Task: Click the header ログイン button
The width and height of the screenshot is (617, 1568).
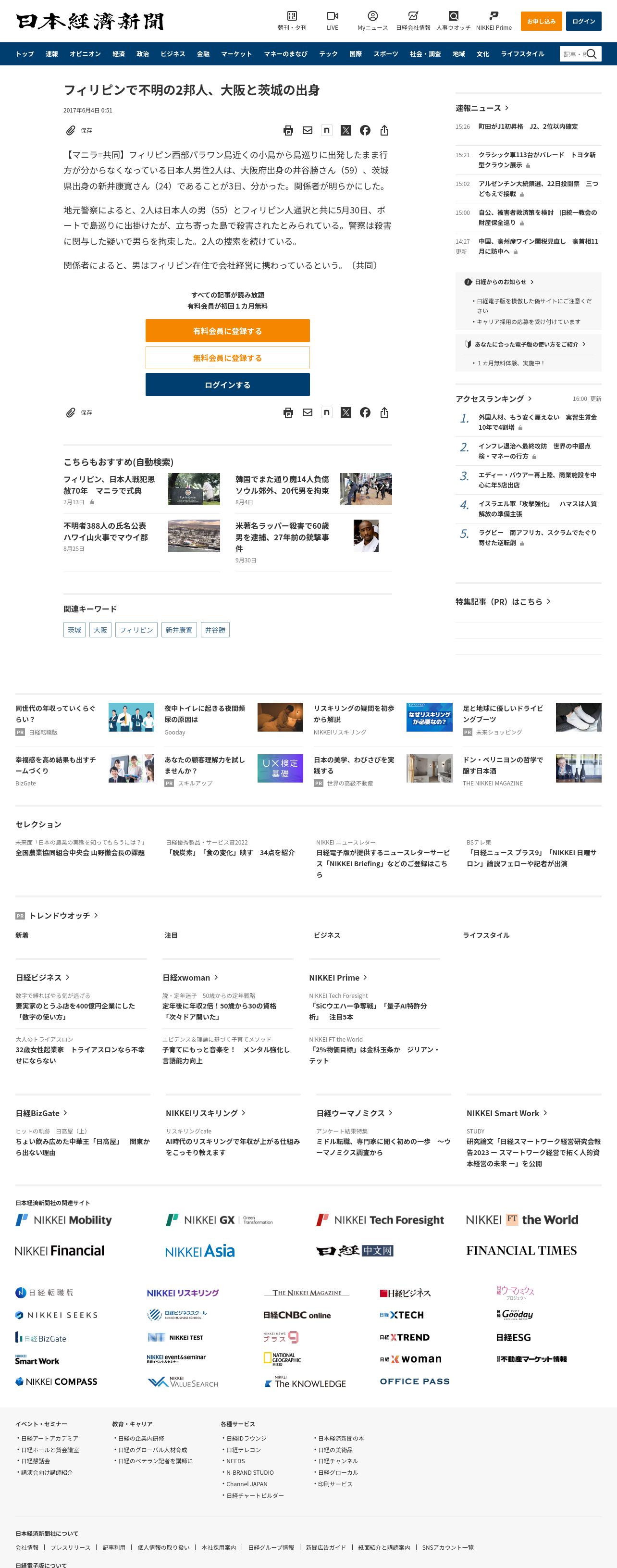Action: [x=583, y=21]
